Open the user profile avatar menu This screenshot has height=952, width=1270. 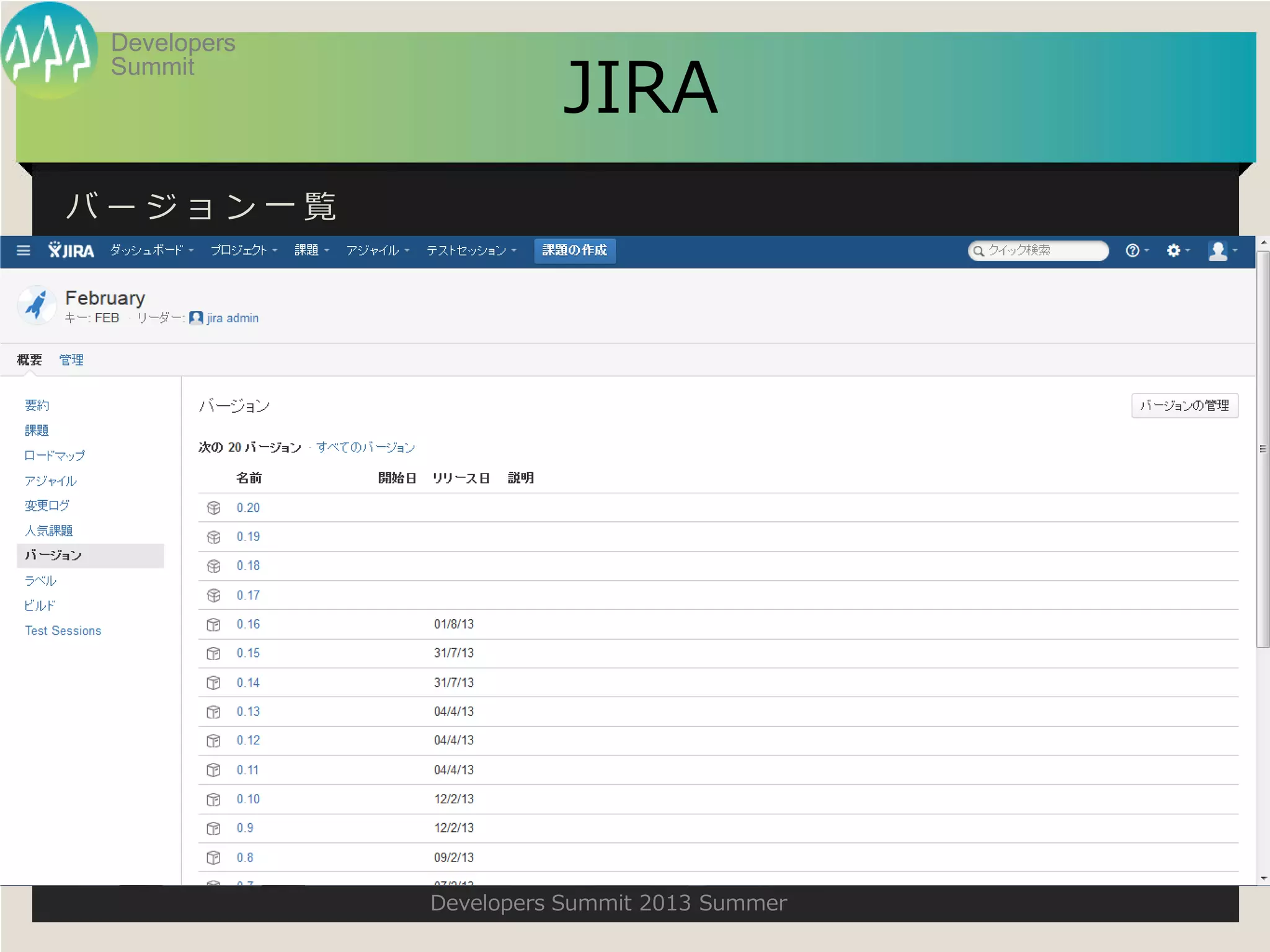(x=1222, y=250)
